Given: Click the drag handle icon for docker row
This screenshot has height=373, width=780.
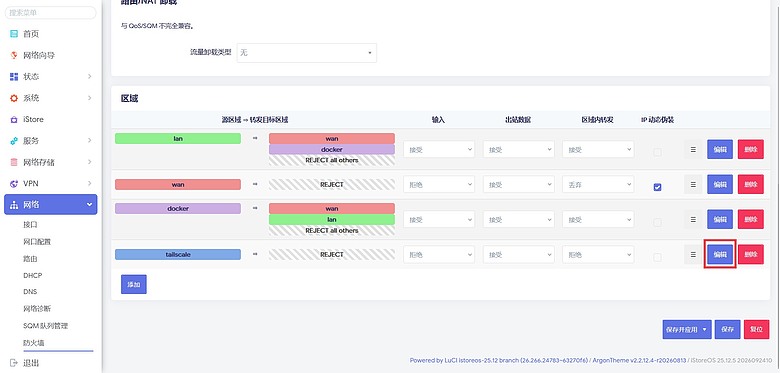Looking at the screenshot, I should pos(693,219).
